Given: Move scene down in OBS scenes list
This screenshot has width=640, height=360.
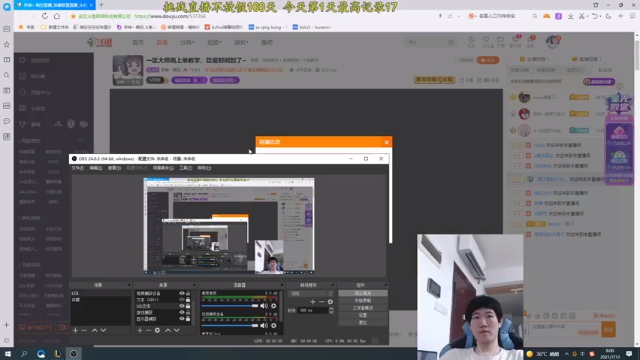Looking at the screenshot, I should 103,330.
